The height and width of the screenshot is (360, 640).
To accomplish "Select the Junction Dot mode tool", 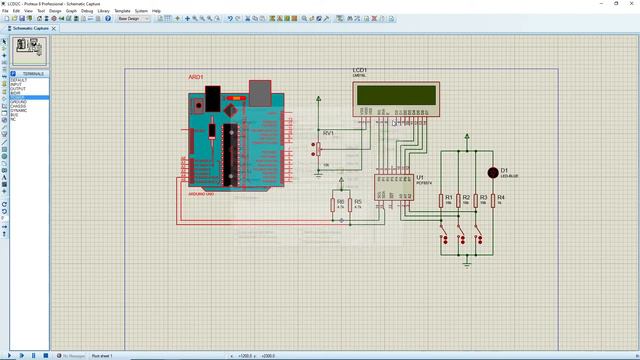I will [x=4, y=56].
